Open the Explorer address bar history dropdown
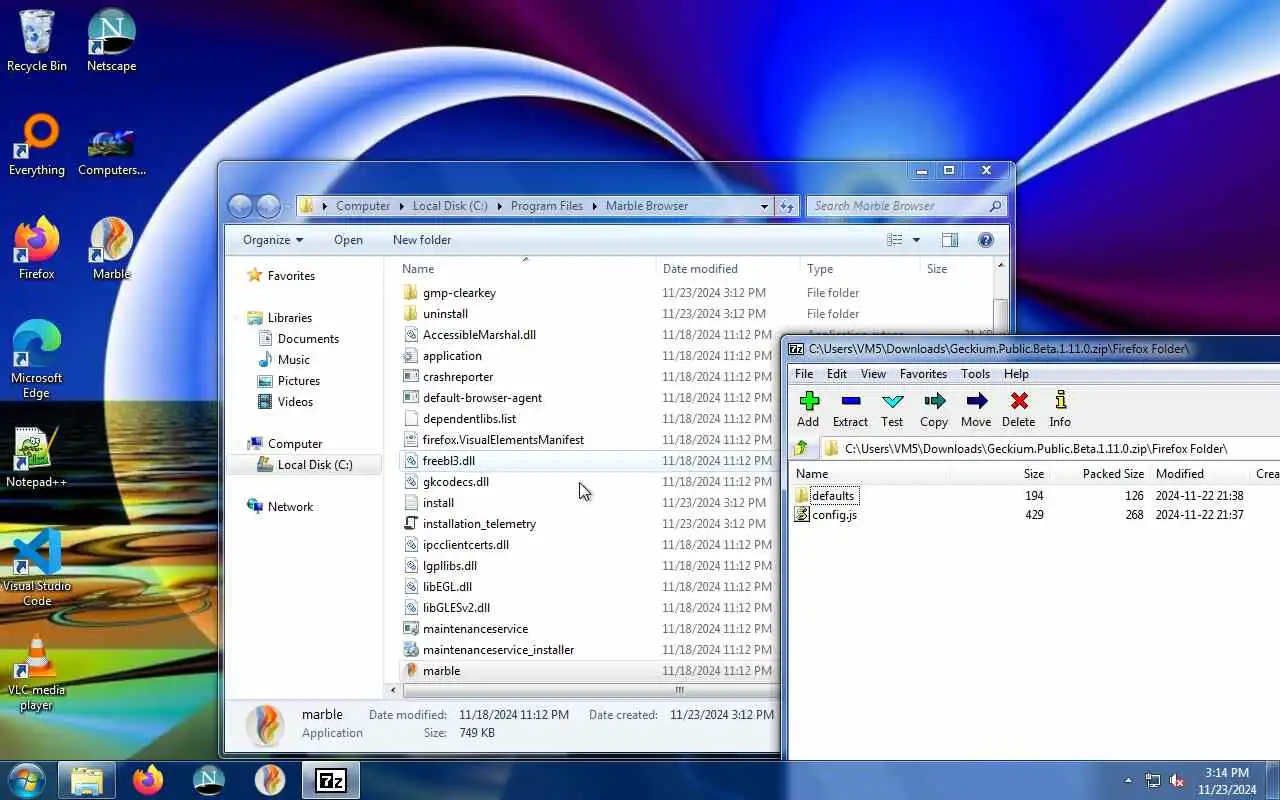The image size is (1280, 800). pos(764,206)
